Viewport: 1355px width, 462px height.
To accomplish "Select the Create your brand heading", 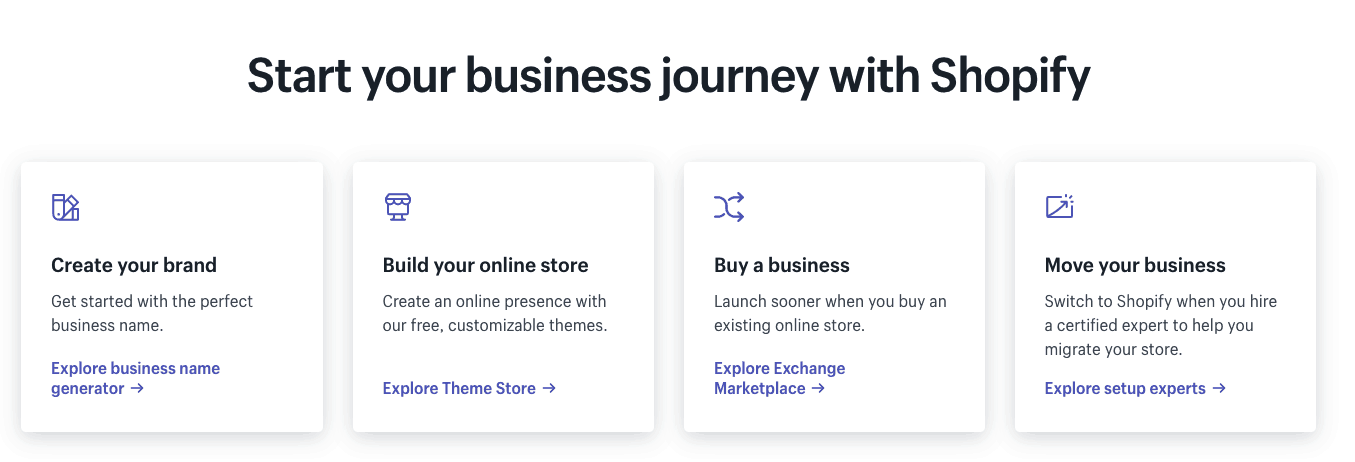I will pos(134,265).
